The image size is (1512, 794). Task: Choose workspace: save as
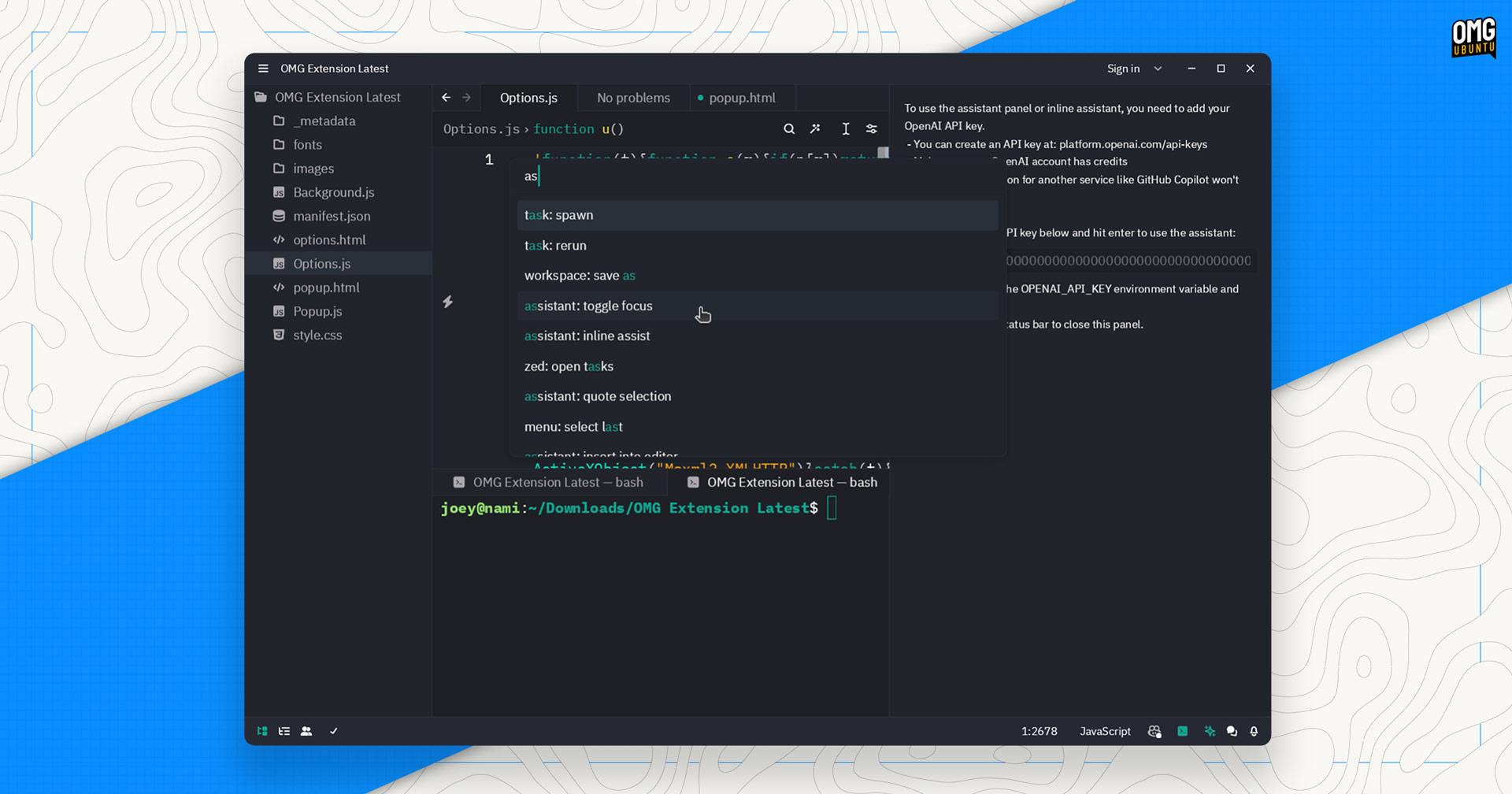[758, 276]
